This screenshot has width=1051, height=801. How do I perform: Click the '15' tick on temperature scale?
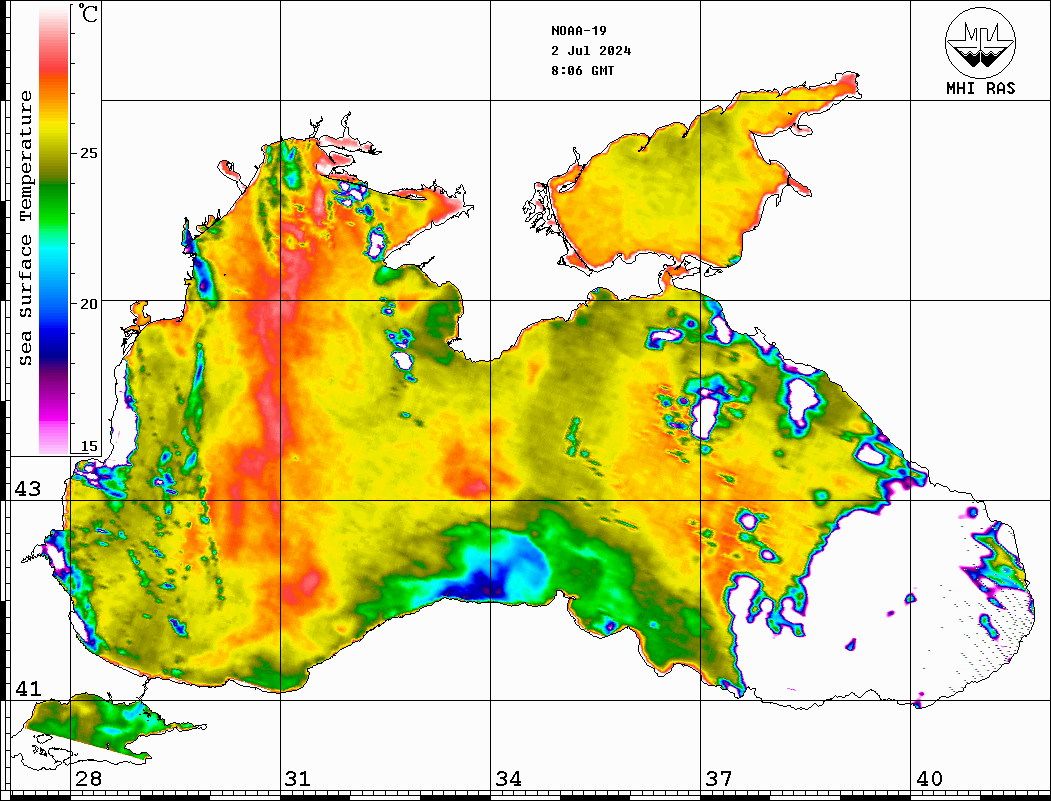click(x=88, y=446)
